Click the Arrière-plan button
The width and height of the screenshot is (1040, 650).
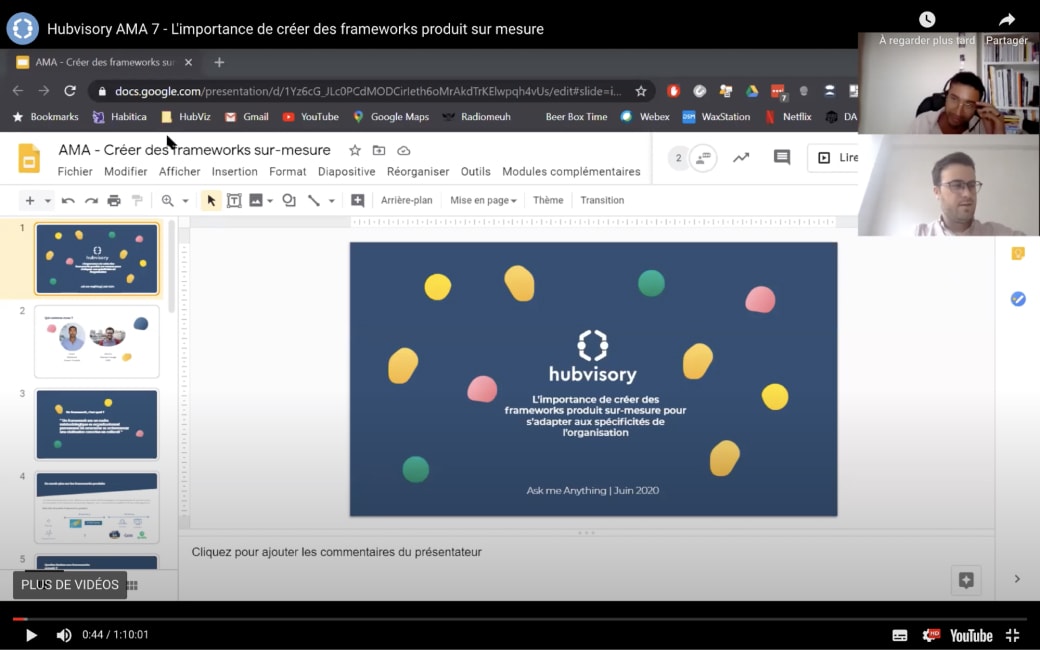tap(407, 200)
